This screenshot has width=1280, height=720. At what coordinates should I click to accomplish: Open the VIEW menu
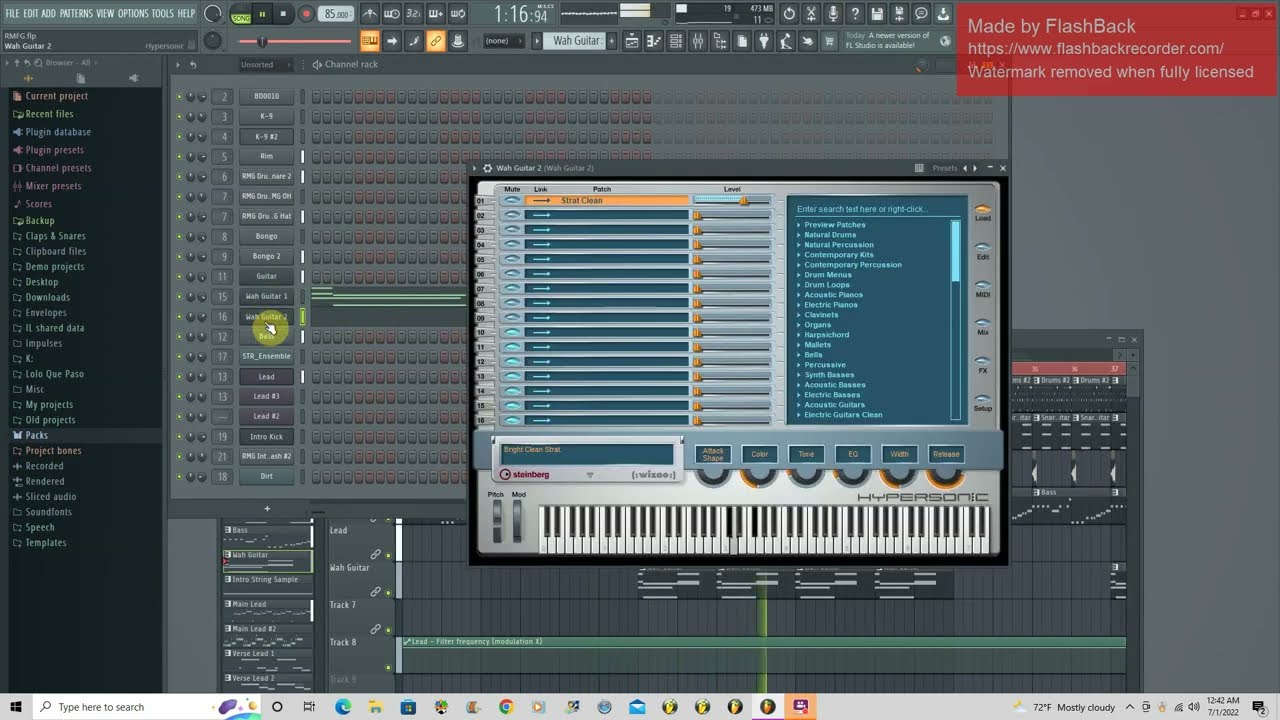[x=105, y=13]
